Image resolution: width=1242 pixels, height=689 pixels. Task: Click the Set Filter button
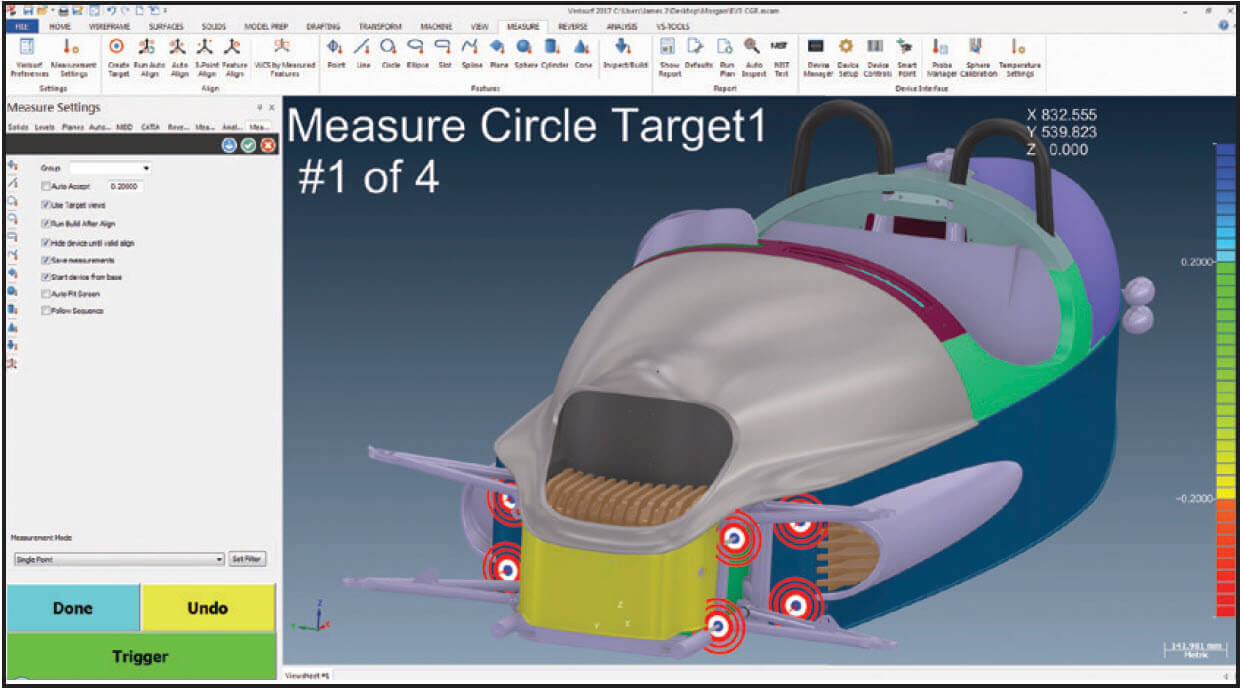[x=248, y=559]
